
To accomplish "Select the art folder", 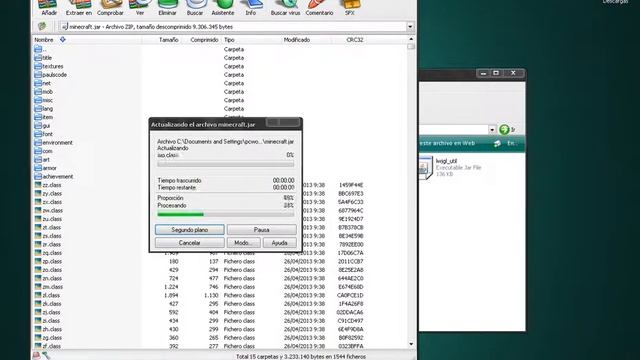I will [42, 160].
